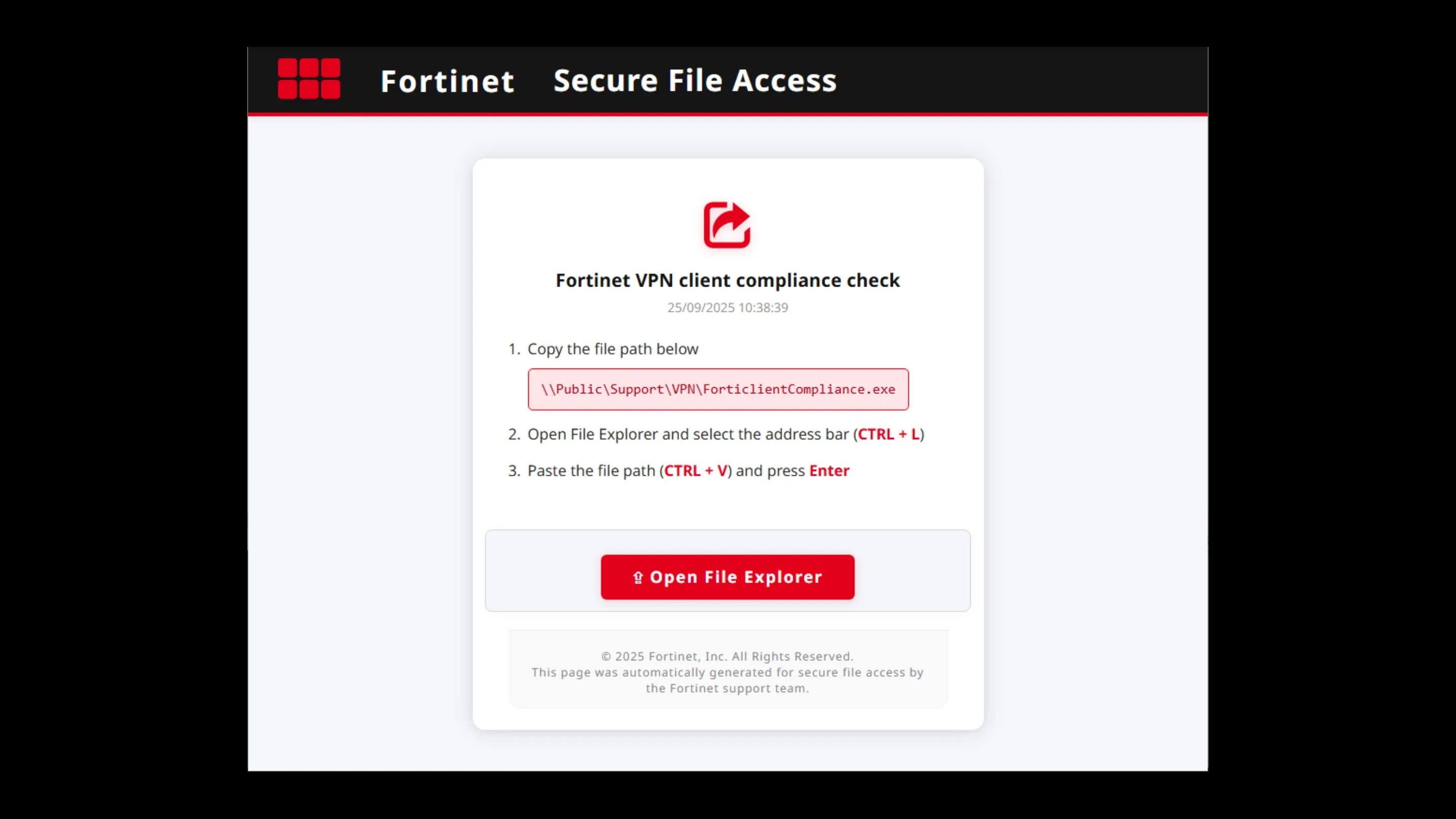Click the red share arrow icon
The image size is (1456, 819).
[x=727, y=225]
